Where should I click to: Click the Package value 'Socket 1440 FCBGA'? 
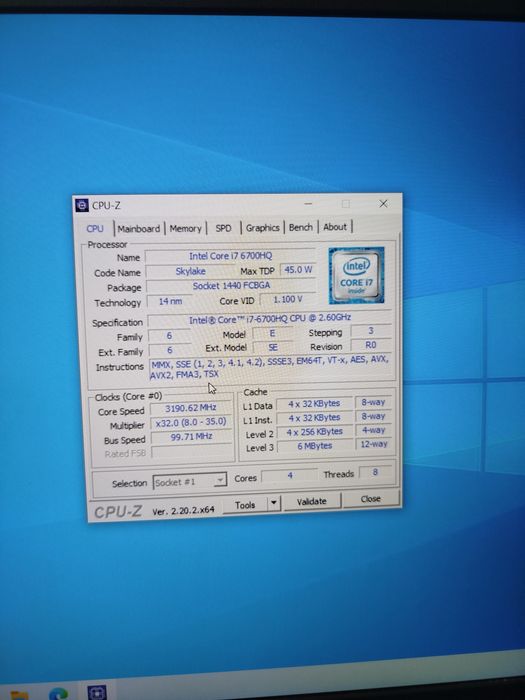point(231,286)
